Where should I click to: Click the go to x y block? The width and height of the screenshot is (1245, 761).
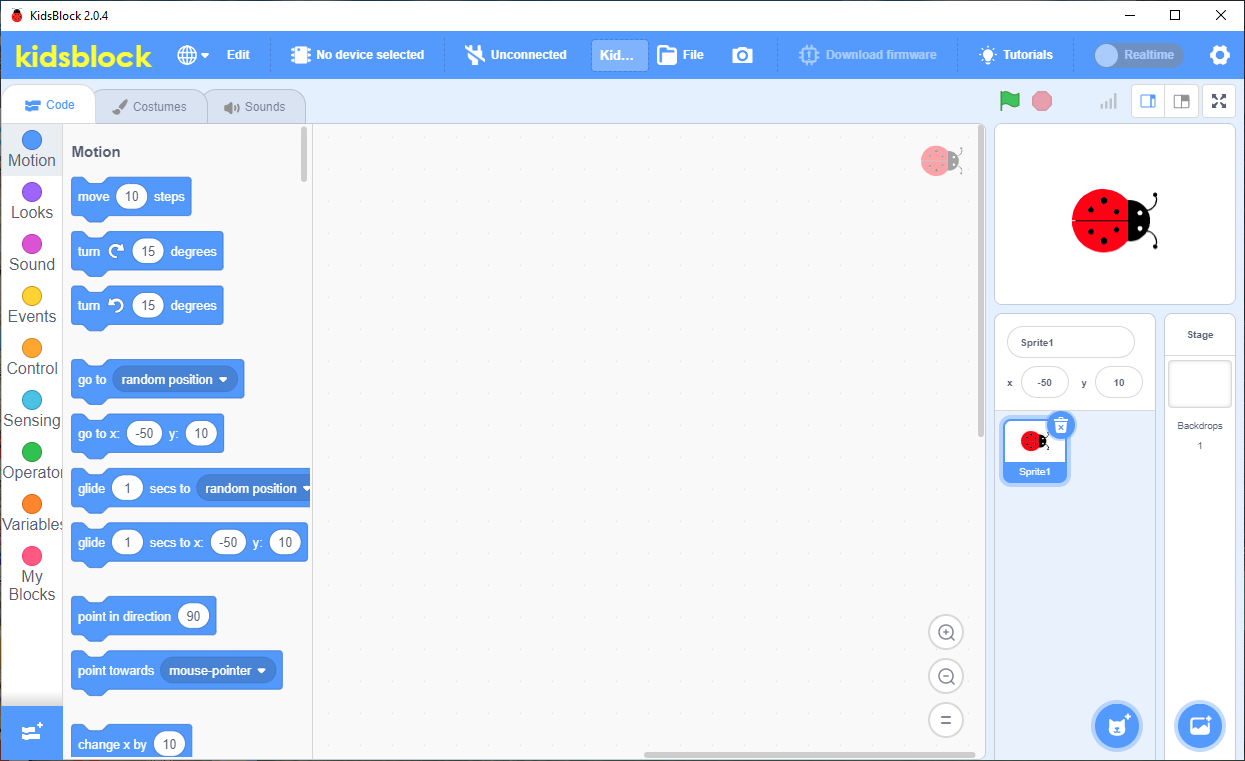(x=147, y=434)
